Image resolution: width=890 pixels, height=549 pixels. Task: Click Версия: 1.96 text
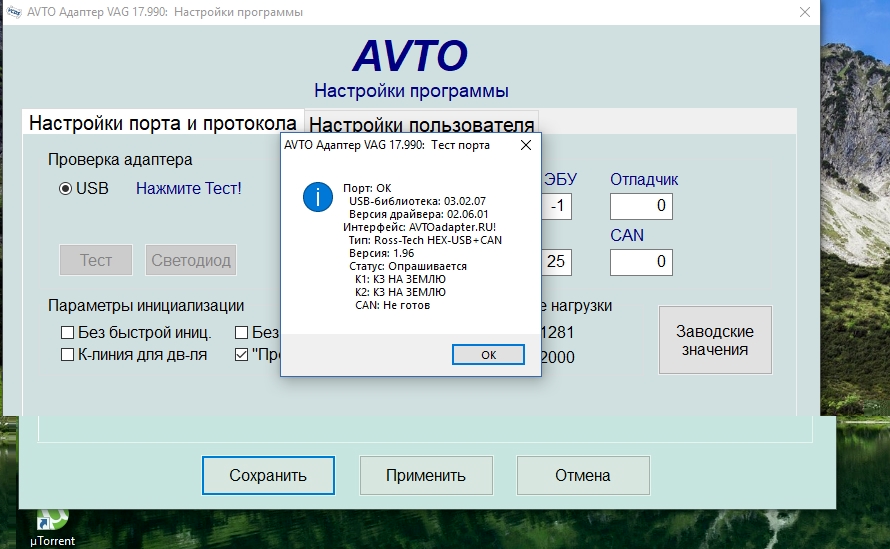click(381, 253)
